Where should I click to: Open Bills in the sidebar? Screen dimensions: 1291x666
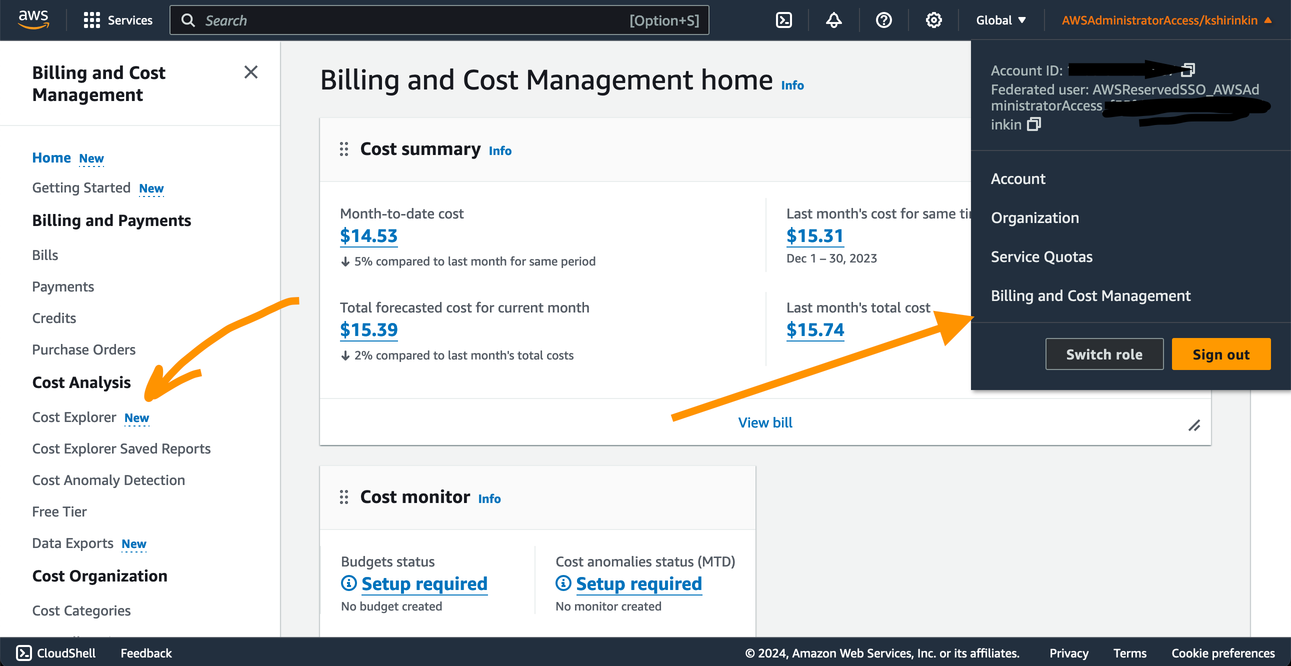click(45, 255)
